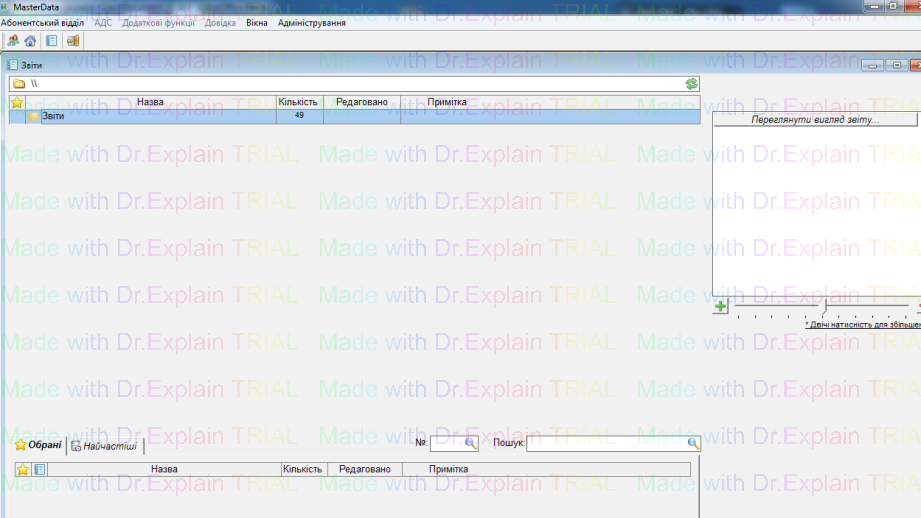
Task: Click into the Пошук search field
Action: point(605,443)
